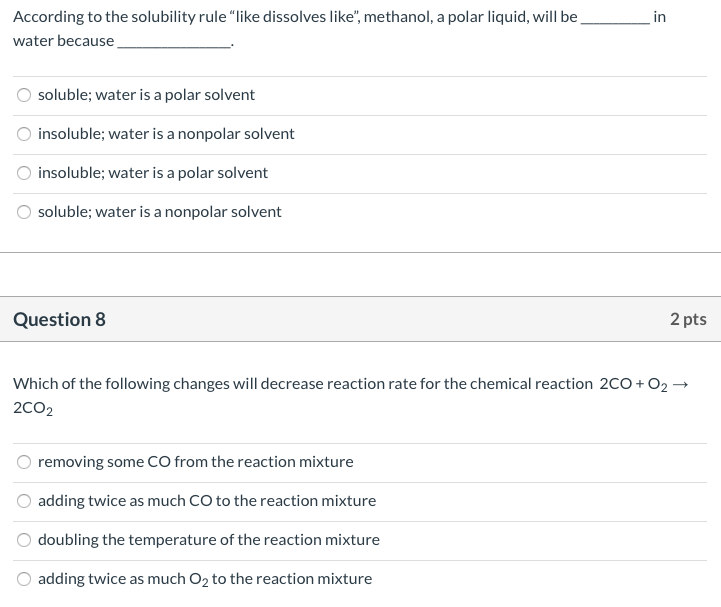The width and height of the screenshot is (721, 607).
Task: Choose radio button for doubling the temperature
Action: [x=24, y=540]
